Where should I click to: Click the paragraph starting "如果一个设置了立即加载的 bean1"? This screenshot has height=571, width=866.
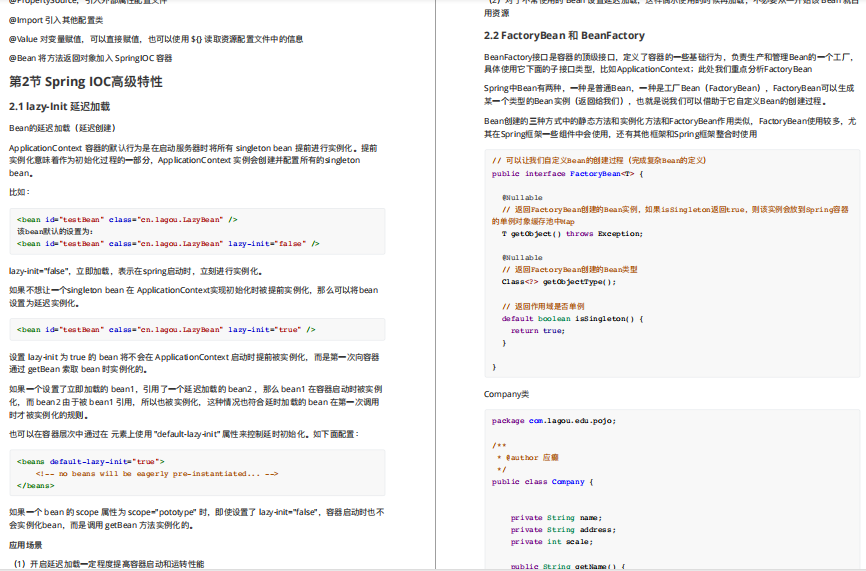(x=196, y=402)
